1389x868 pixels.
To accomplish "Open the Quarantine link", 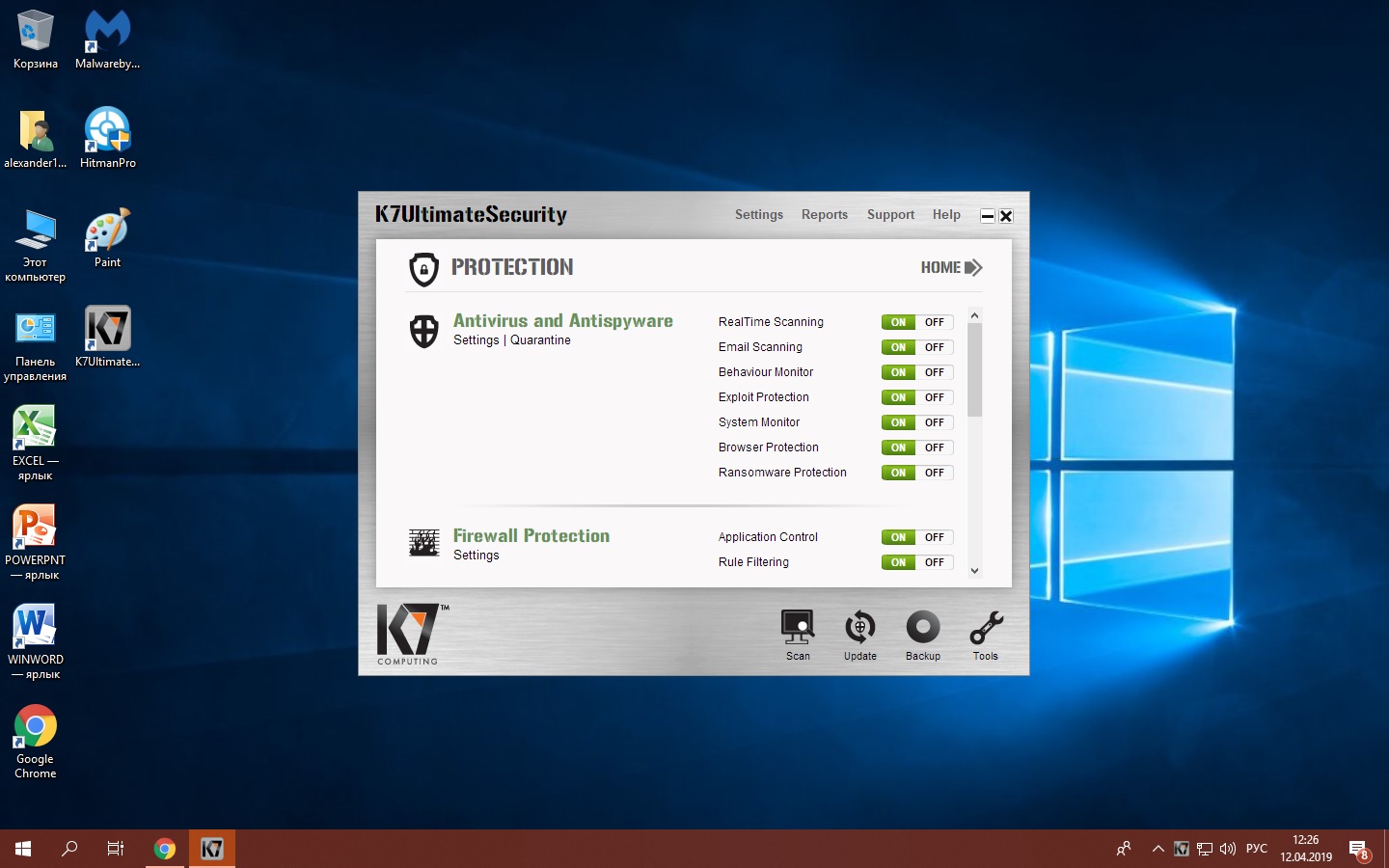I will point(540,340).
